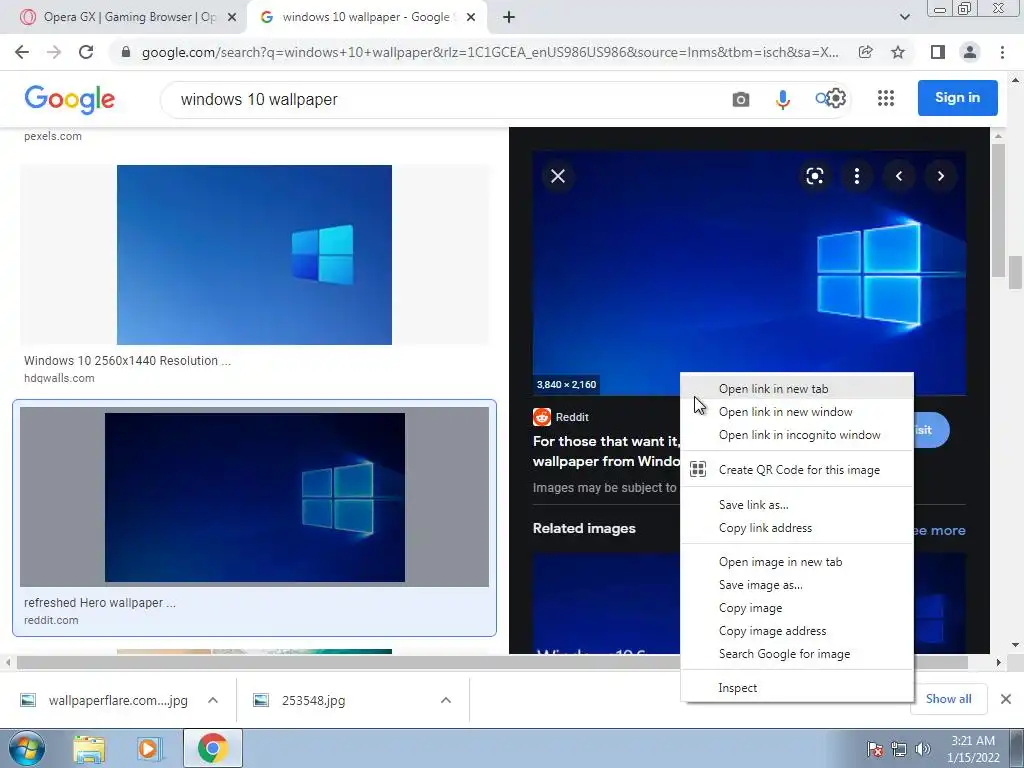Close the Opera GX tab
Image resolution: width=1024 pixels, height=768 pixels.
tap(232, 18)
